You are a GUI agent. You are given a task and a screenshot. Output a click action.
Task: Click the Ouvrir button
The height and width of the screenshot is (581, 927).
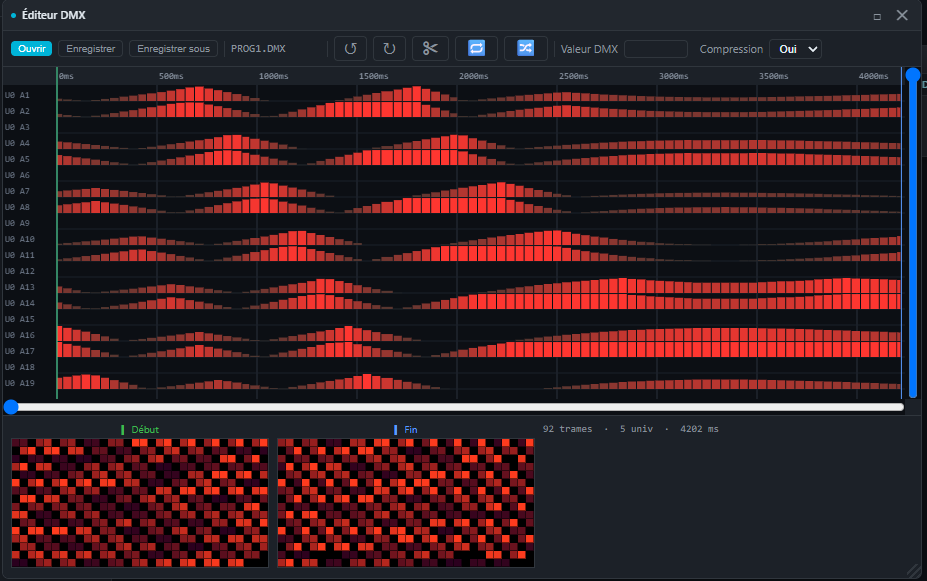click(31, 48)
